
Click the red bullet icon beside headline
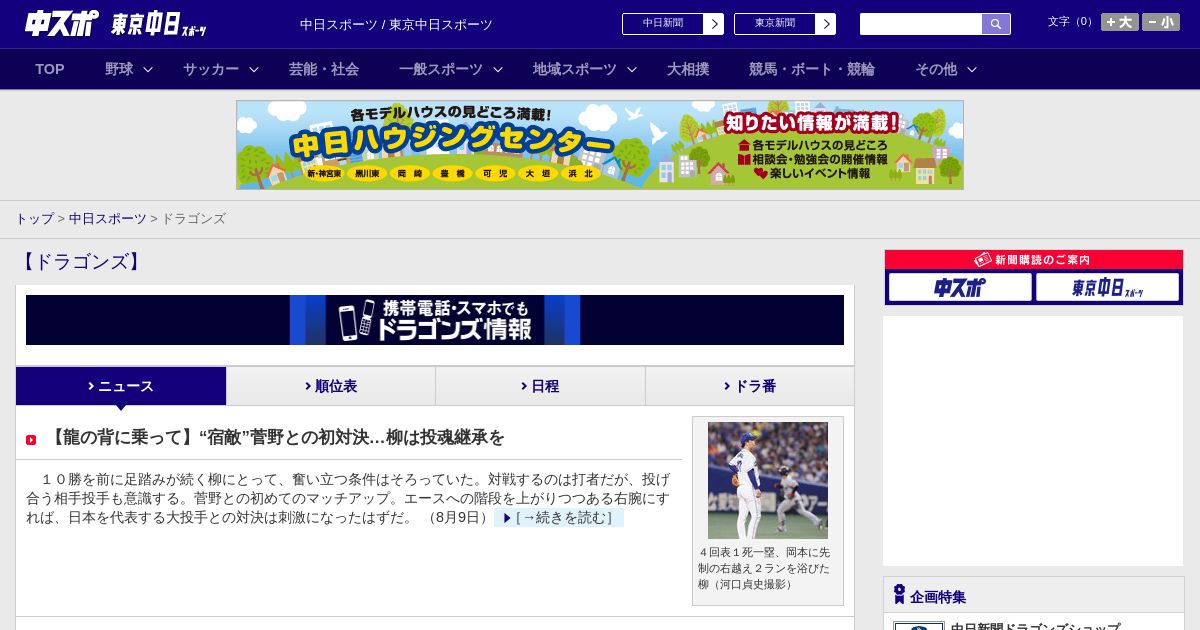point(31,440)
